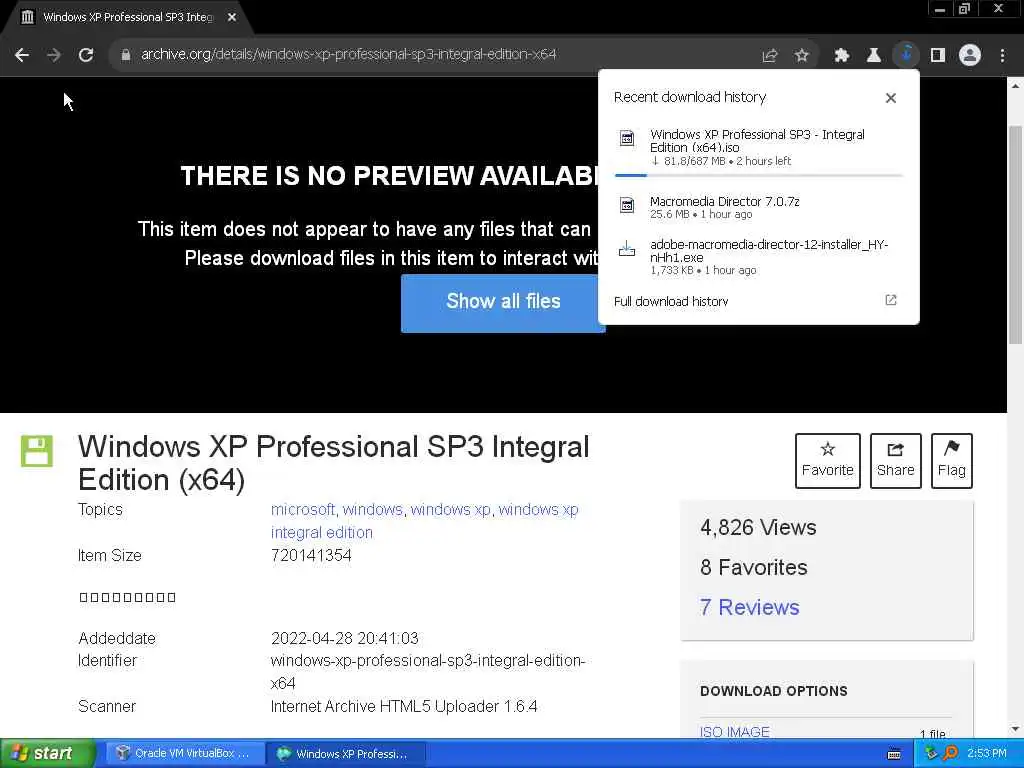1024x768 pixels.
Task: Open the microsoft topic link
Action: click(302, 509)
